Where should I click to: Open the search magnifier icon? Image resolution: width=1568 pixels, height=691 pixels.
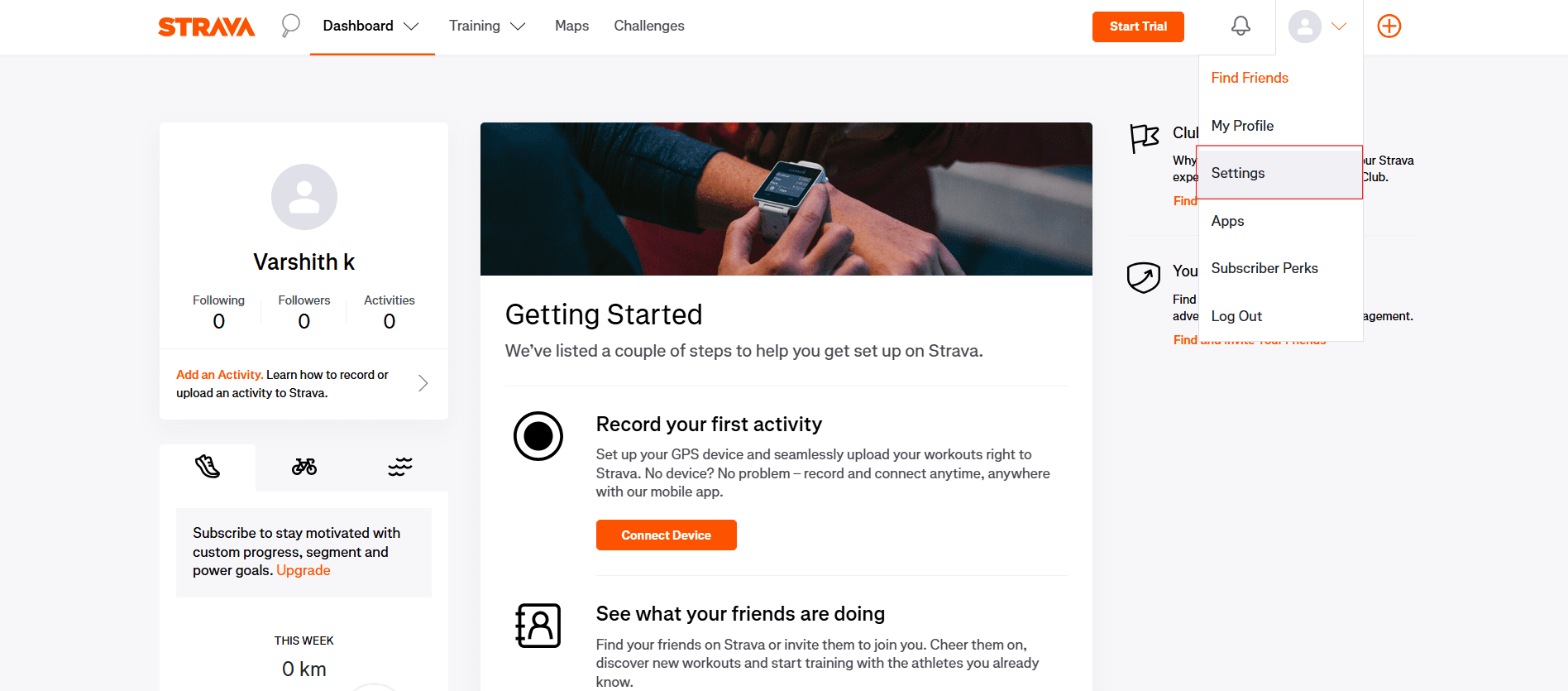tap(290, 26)
